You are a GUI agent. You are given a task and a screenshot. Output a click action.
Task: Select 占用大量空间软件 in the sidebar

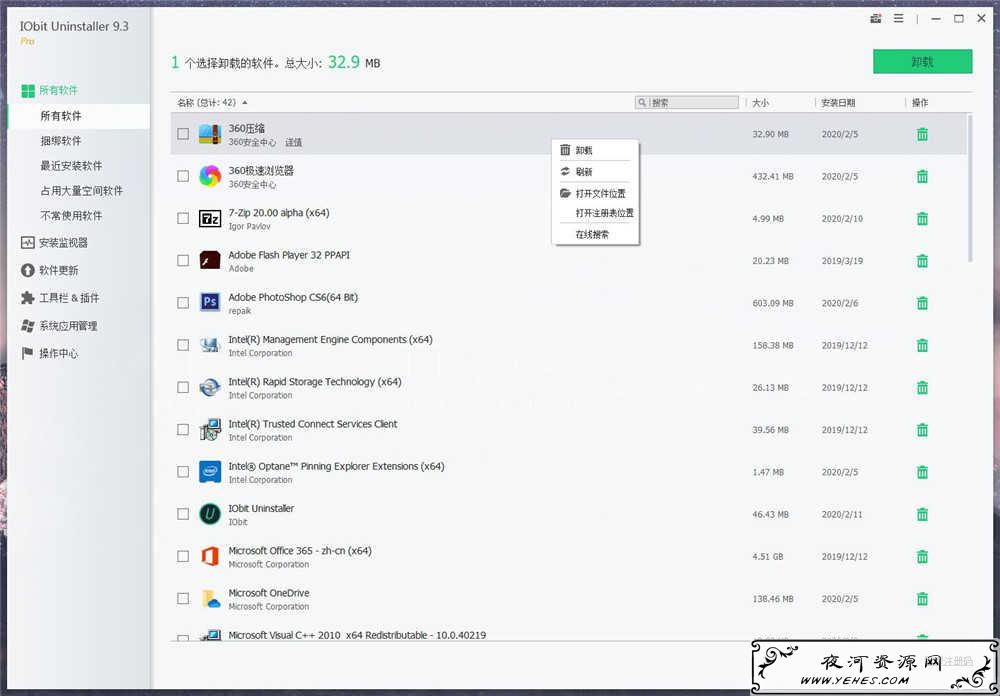[x=82, y=191]
